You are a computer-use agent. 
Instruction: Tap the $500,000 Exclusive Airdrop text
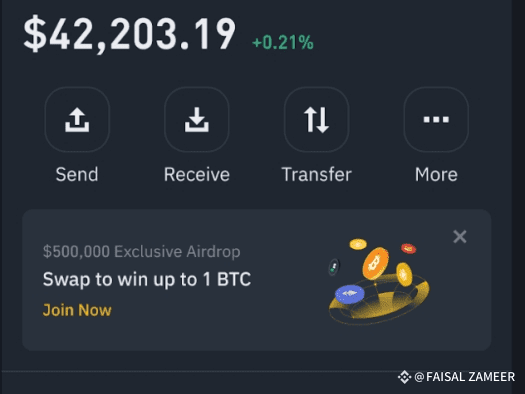click(x=141, y=251)
